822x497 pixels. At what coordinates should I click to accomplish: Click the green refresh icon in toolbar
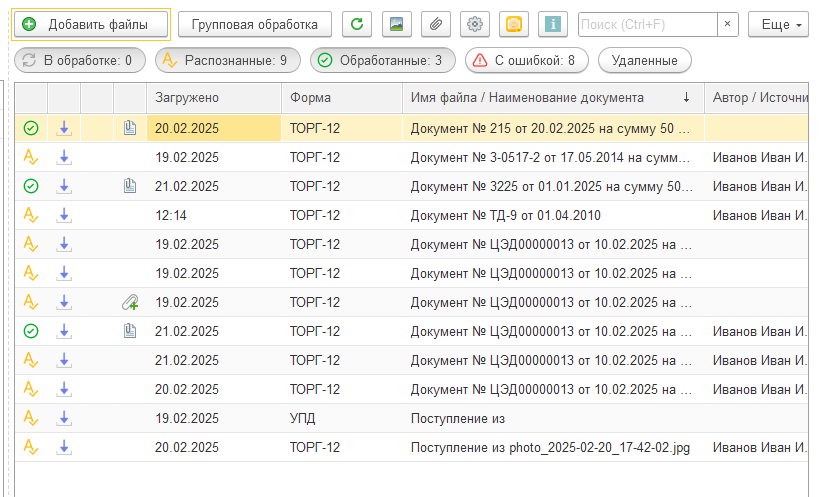click(357, 24)
